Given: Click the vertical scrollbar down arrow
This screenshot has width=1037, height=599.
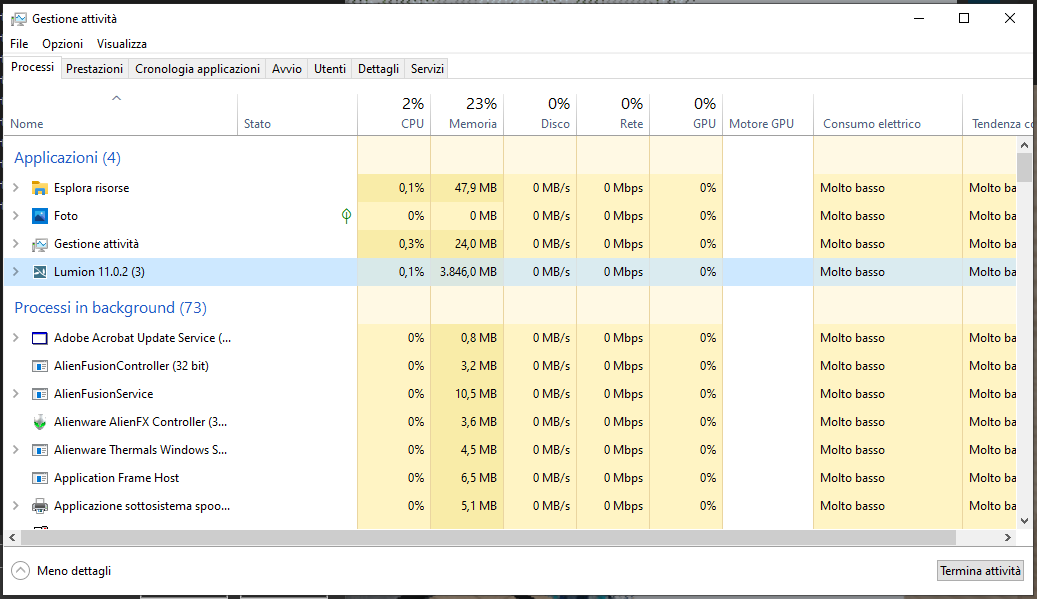Looking at the screenshot, I should pos(1024,521).
